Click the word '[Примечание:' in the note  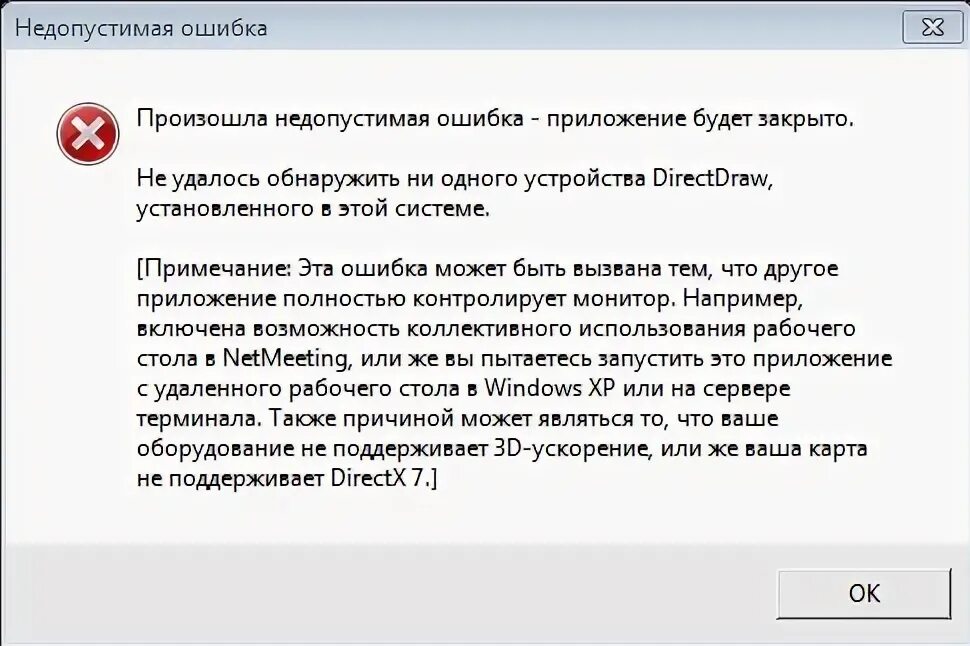tap(214, 269)
